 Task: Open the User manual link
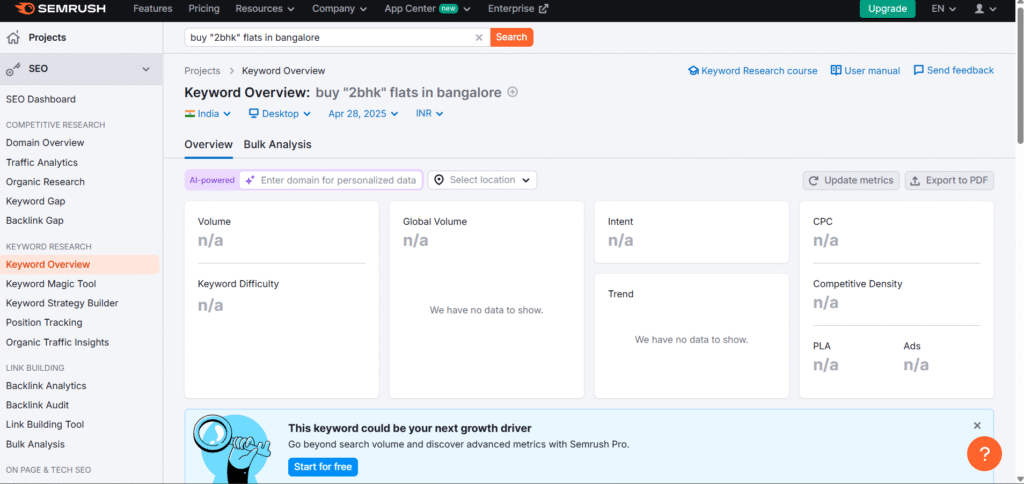865,71
